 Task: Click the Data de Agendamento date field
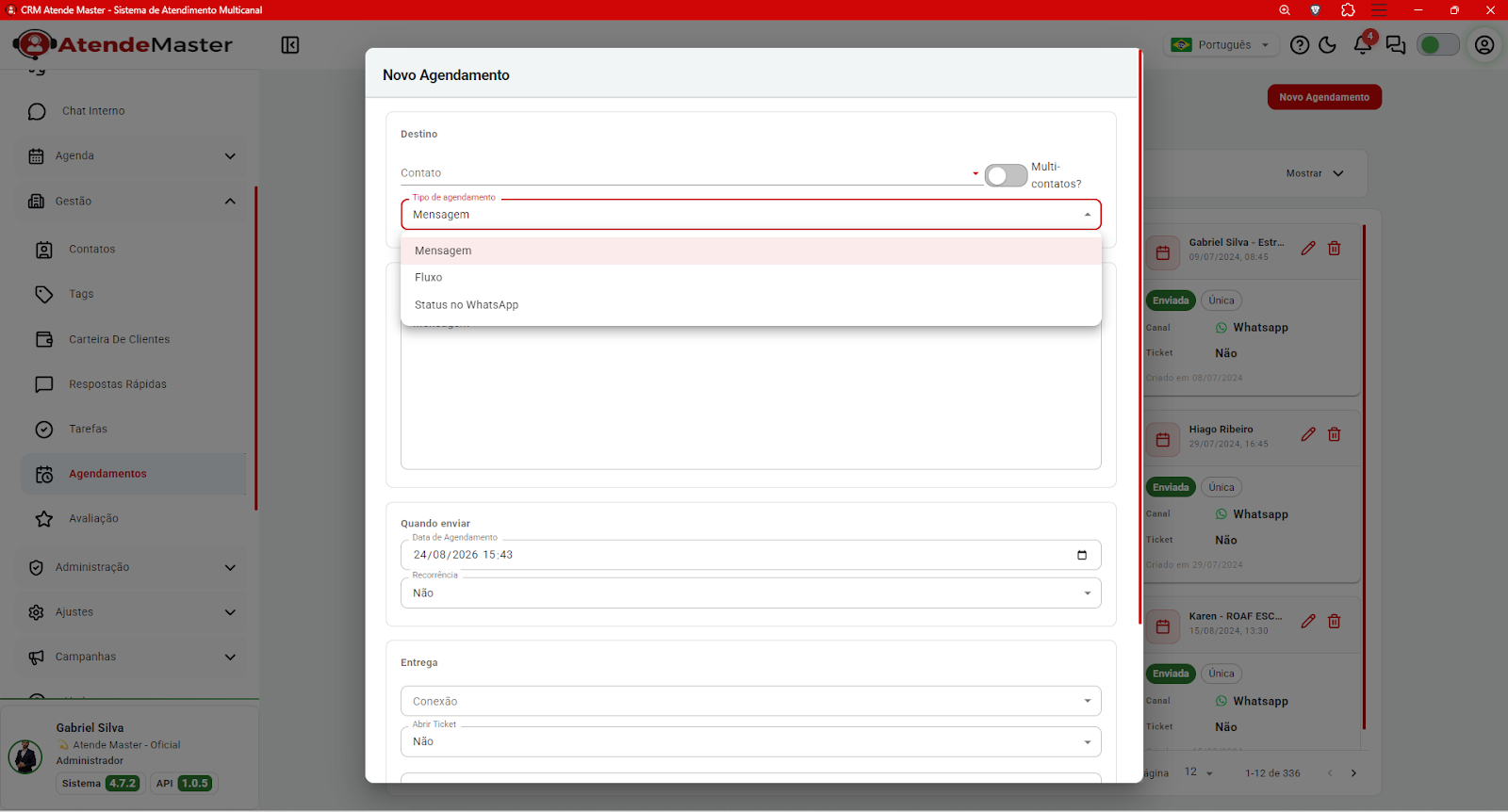click(751, 555)
